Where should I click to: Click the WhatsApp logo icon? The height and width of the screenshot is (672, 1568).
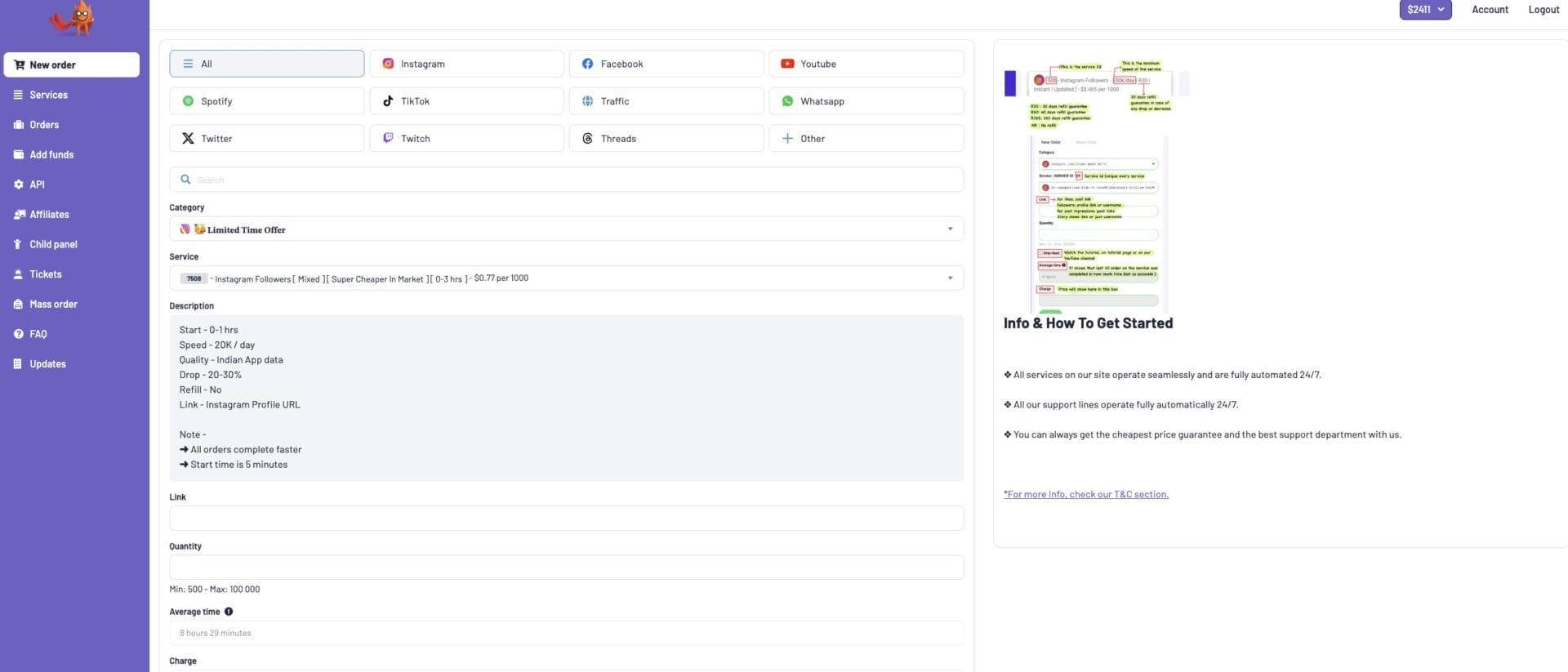[x=787, y=101]
